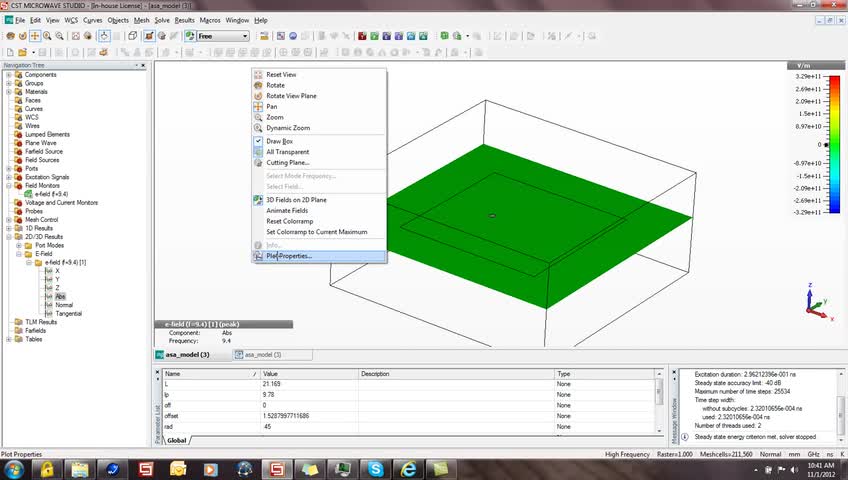
Task: Open the Windows Start button
Action: 14,469
